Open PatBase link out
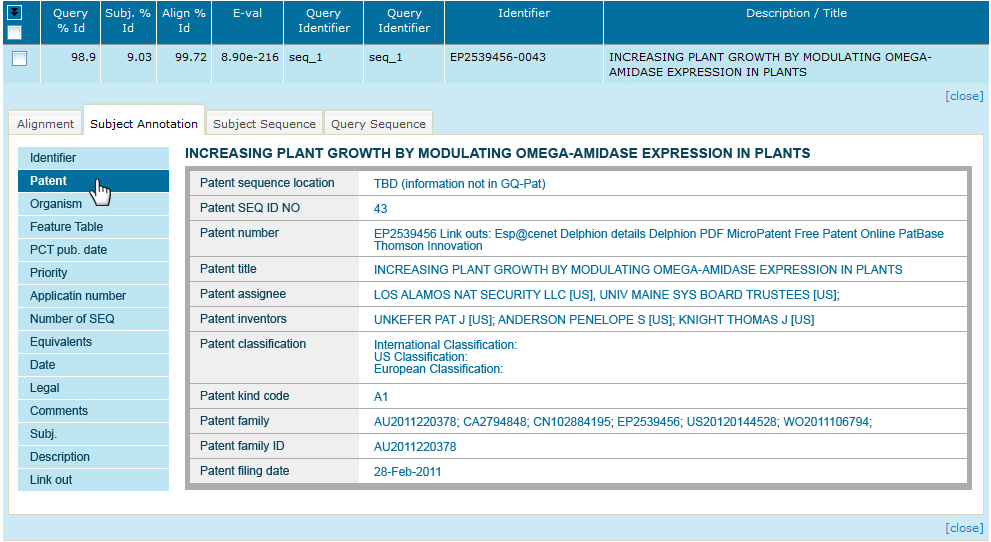Image resolution: width=991 pixels, height=542 pixels. (921, 234)
